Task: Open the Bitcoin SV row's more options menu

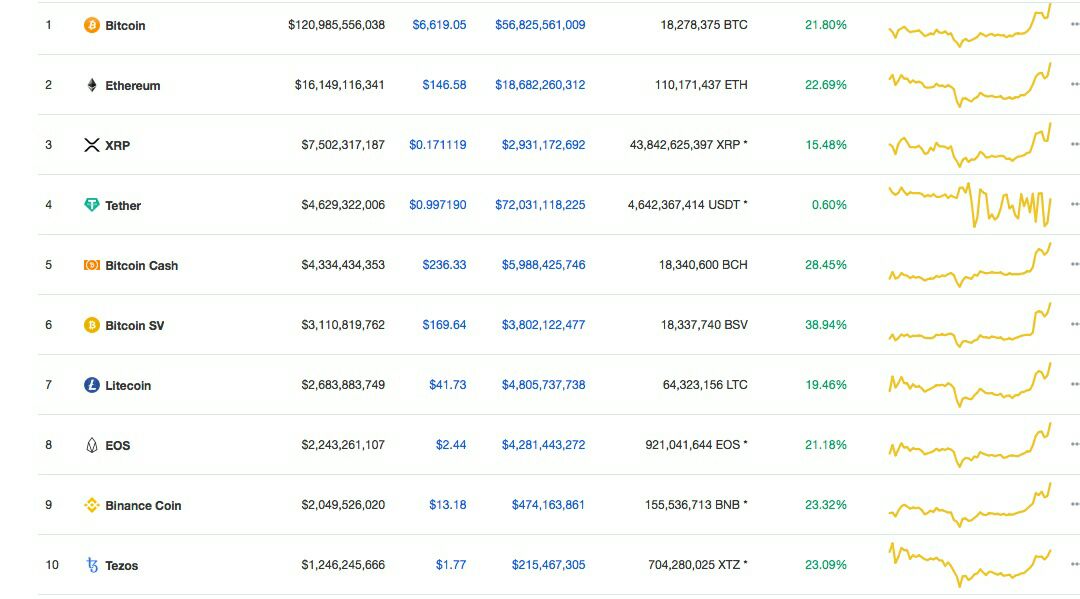Action: click(1074, 324)
